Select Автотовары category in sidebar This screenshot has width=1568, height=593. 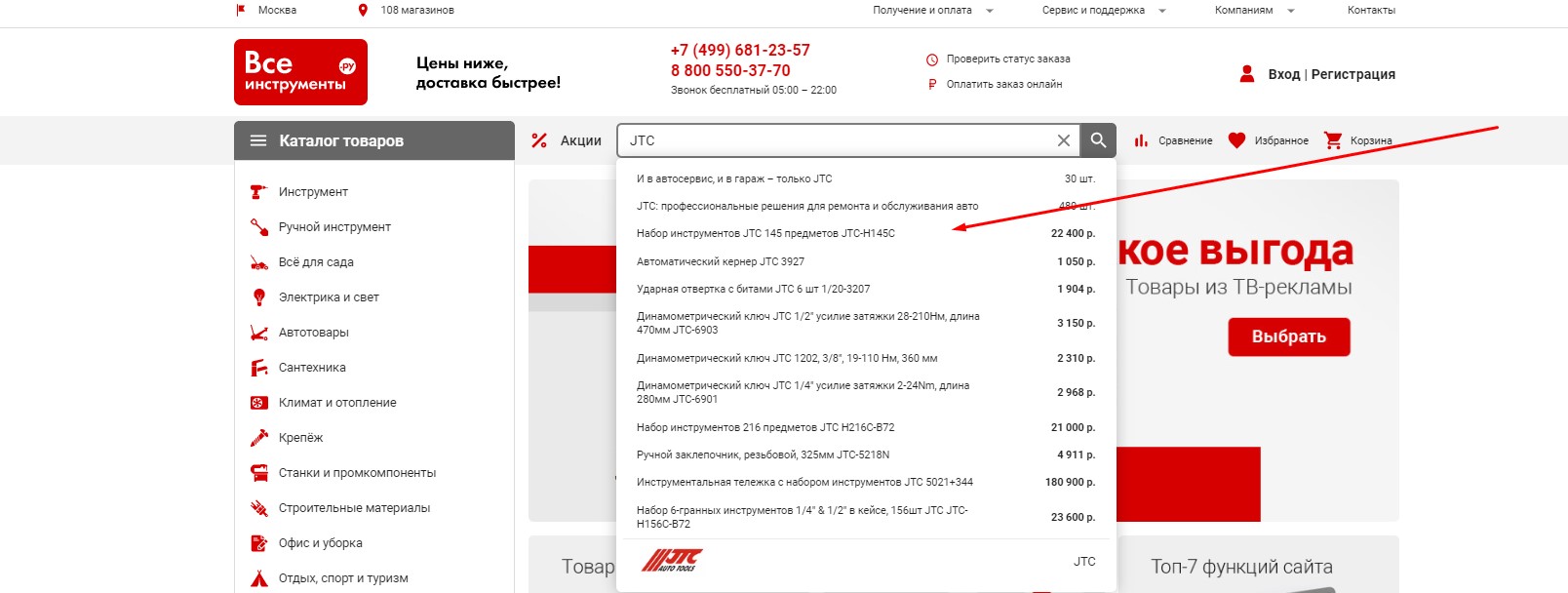[x=313, y=333]
